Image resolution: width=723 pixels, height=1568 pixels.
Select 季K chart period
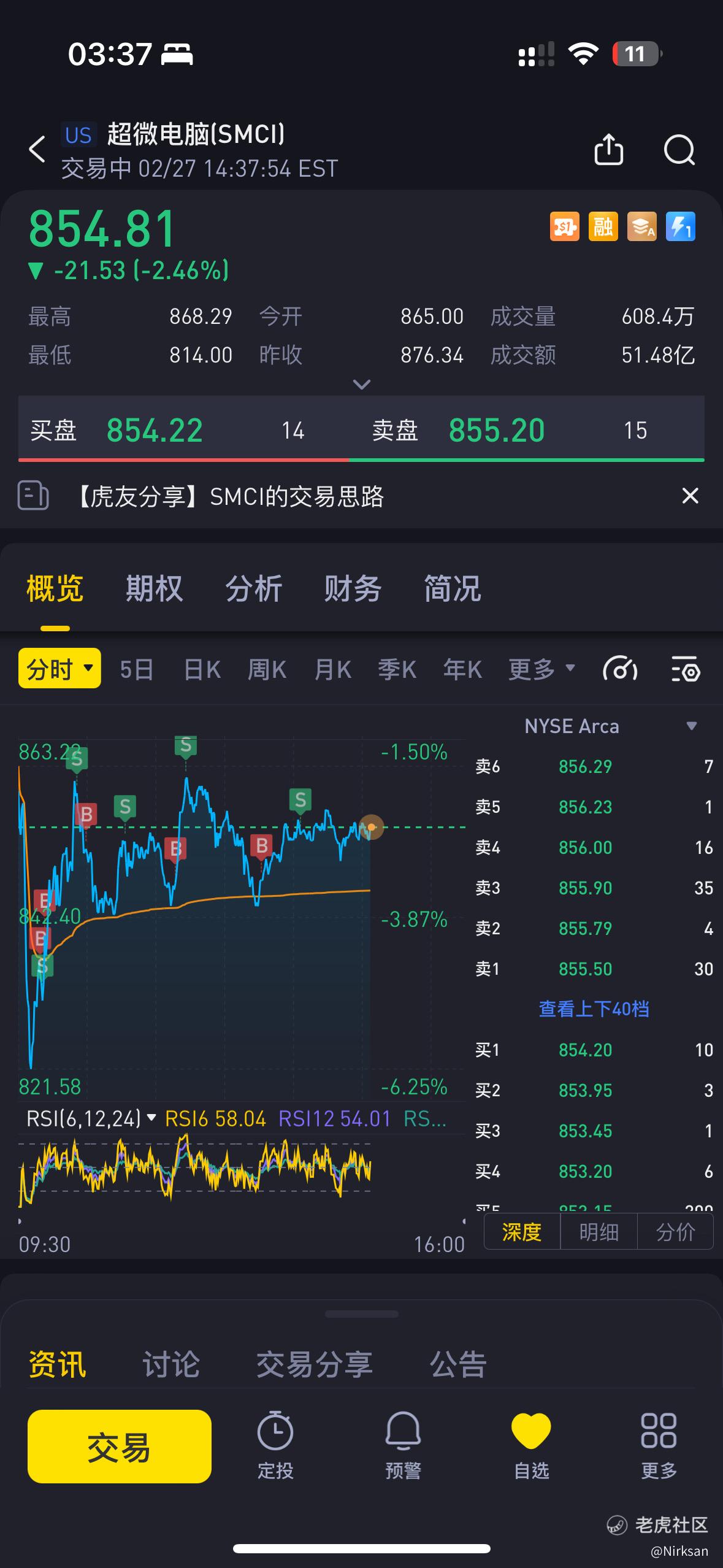point(397,669)
